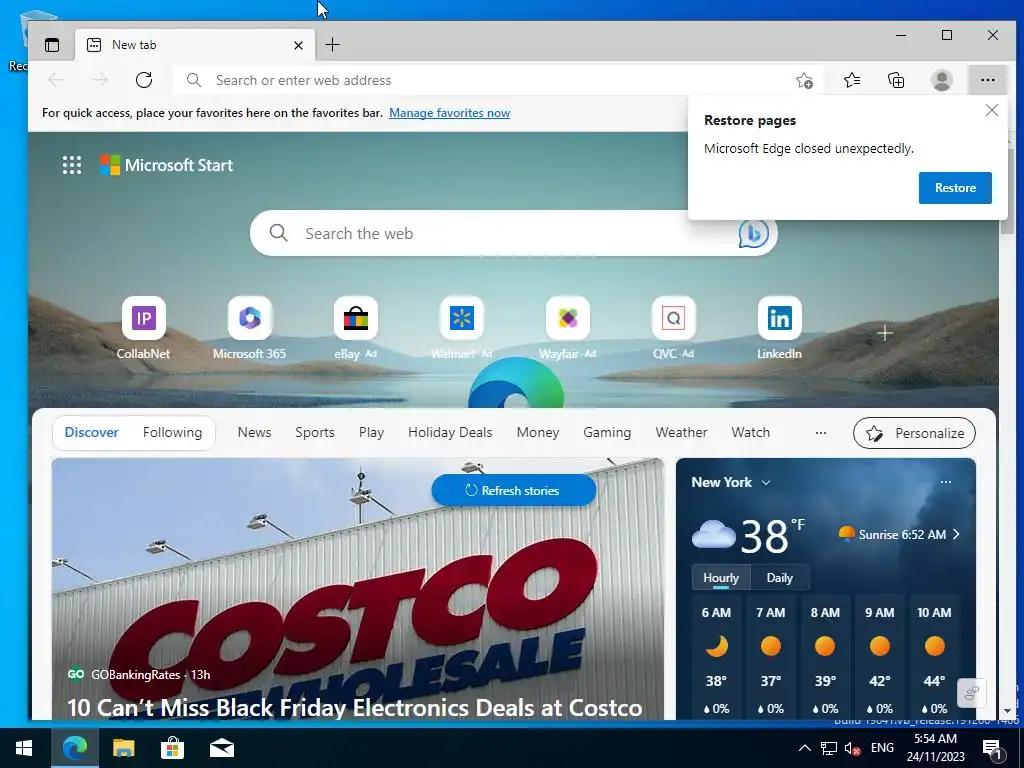
Task: Follow the Manage favorites now link
Action: click(x=449, y=113)
